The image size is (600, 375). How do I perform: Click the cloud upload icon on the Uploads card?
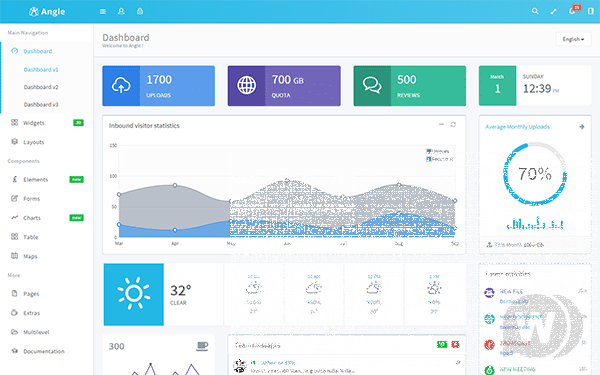pyautogui.click(x=121, y=85)
